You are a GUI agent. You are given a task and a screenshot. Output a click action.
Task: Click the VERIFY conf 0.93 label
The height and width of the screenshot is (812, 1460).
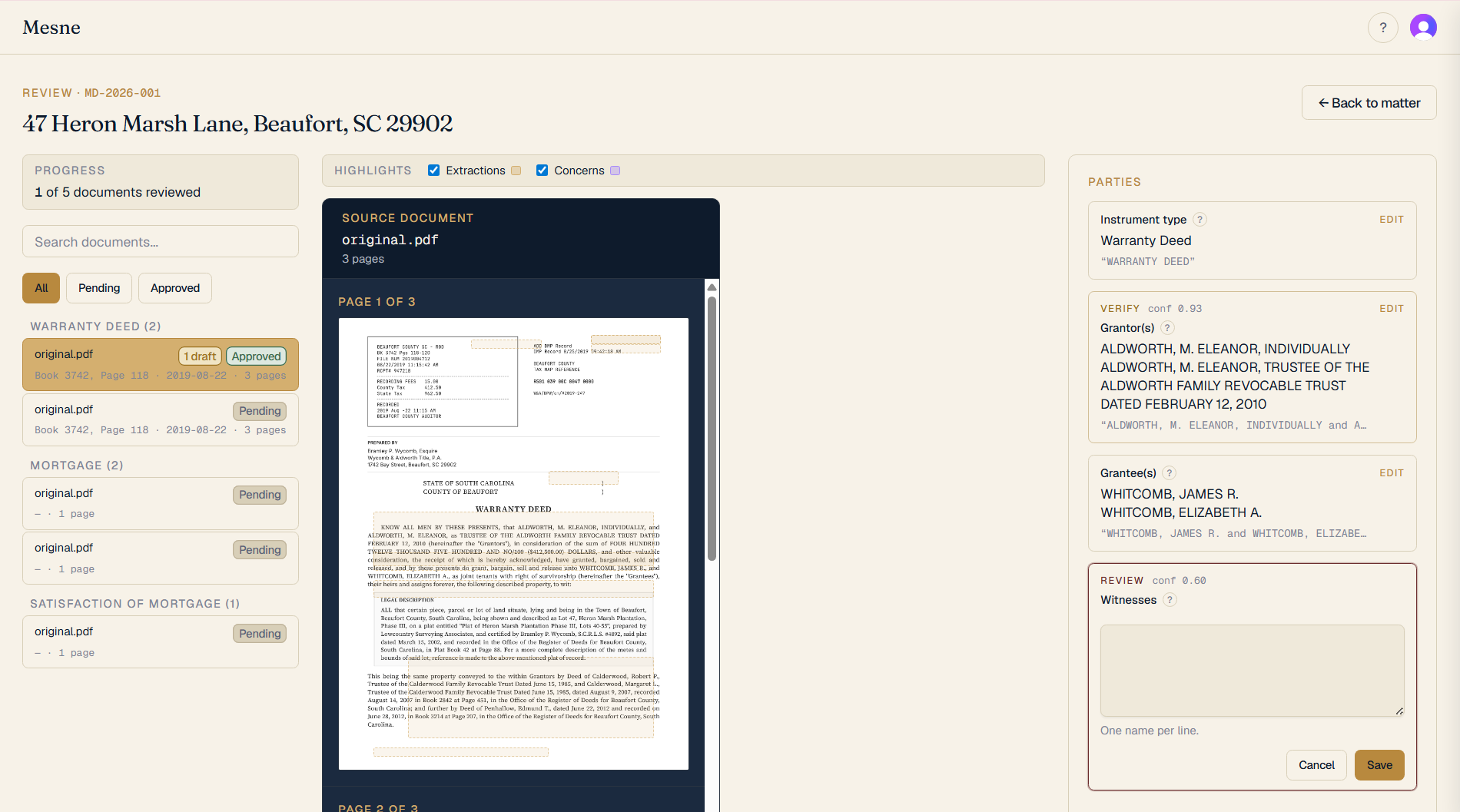(x=1151, y=309)
